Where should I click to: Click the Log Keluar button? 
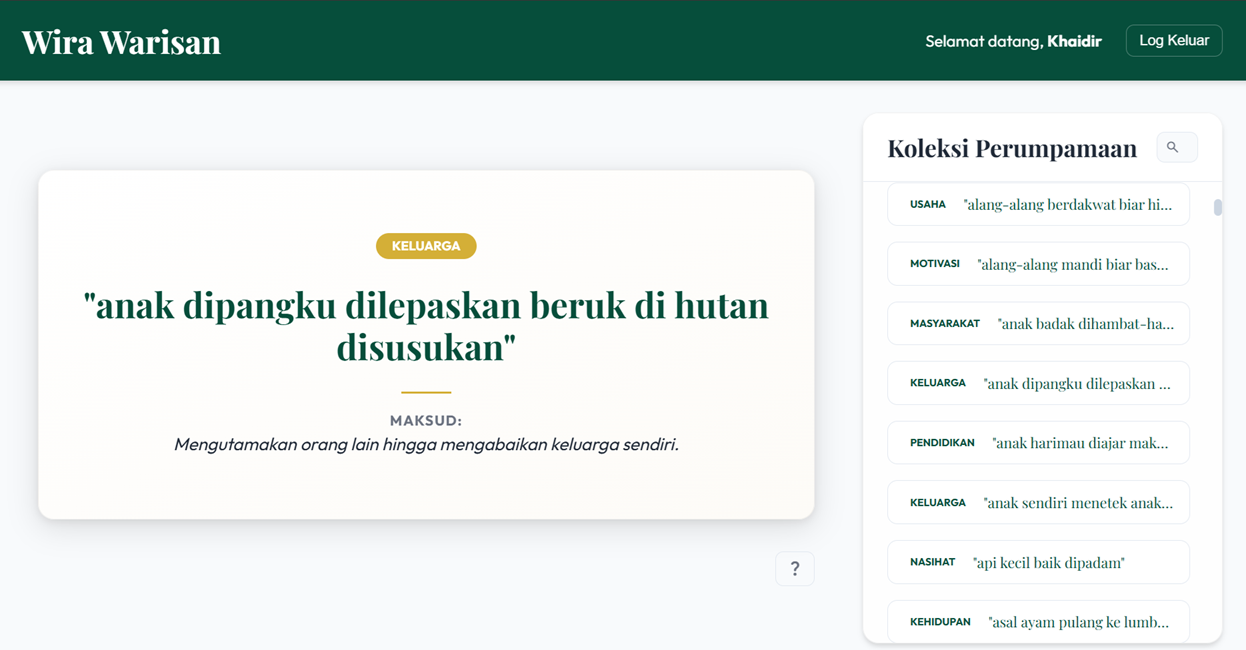(x=1174, y=40)
